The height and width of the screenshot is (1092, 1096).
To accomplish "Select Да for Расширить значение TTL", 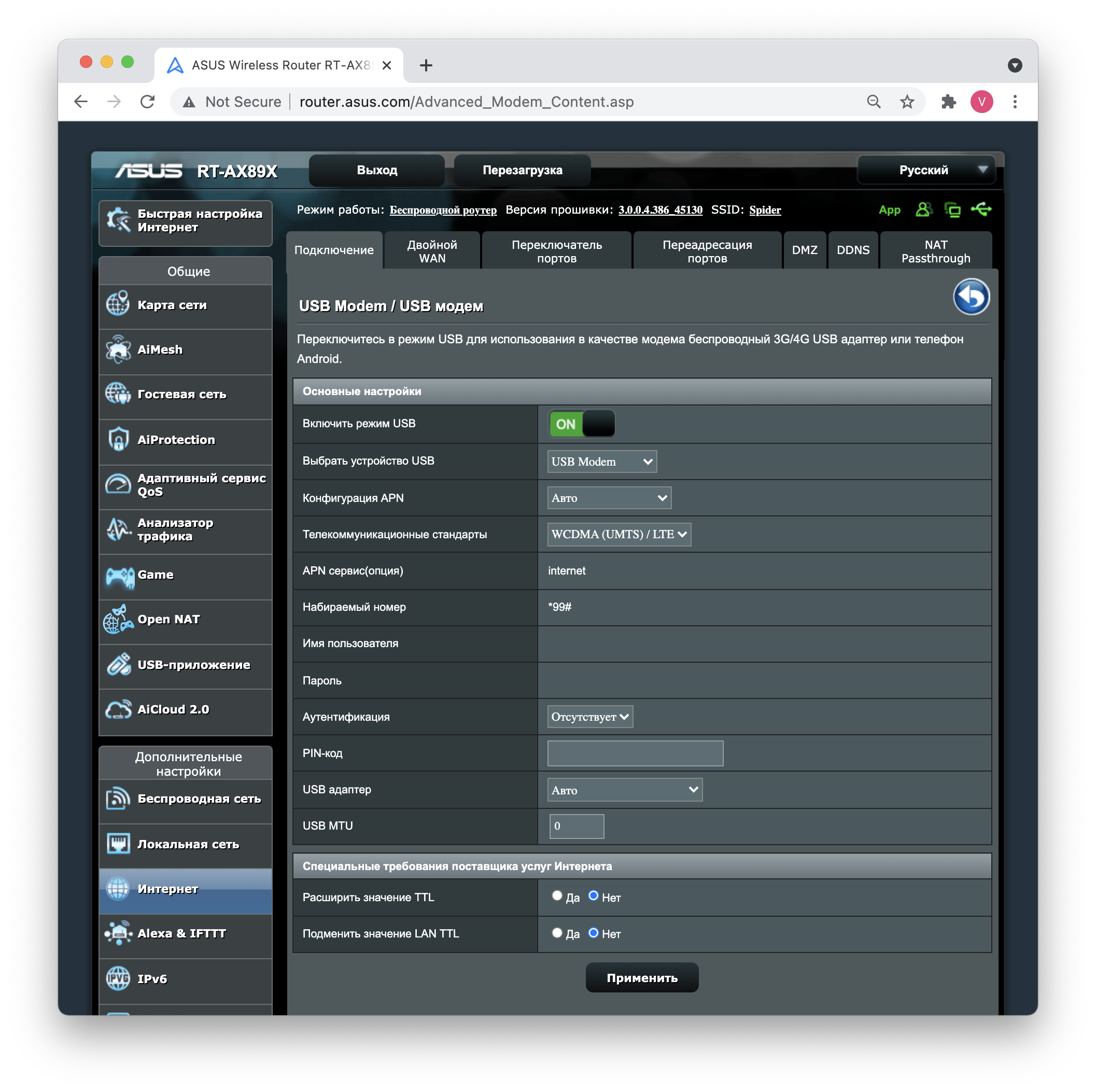I will [557, 897].
